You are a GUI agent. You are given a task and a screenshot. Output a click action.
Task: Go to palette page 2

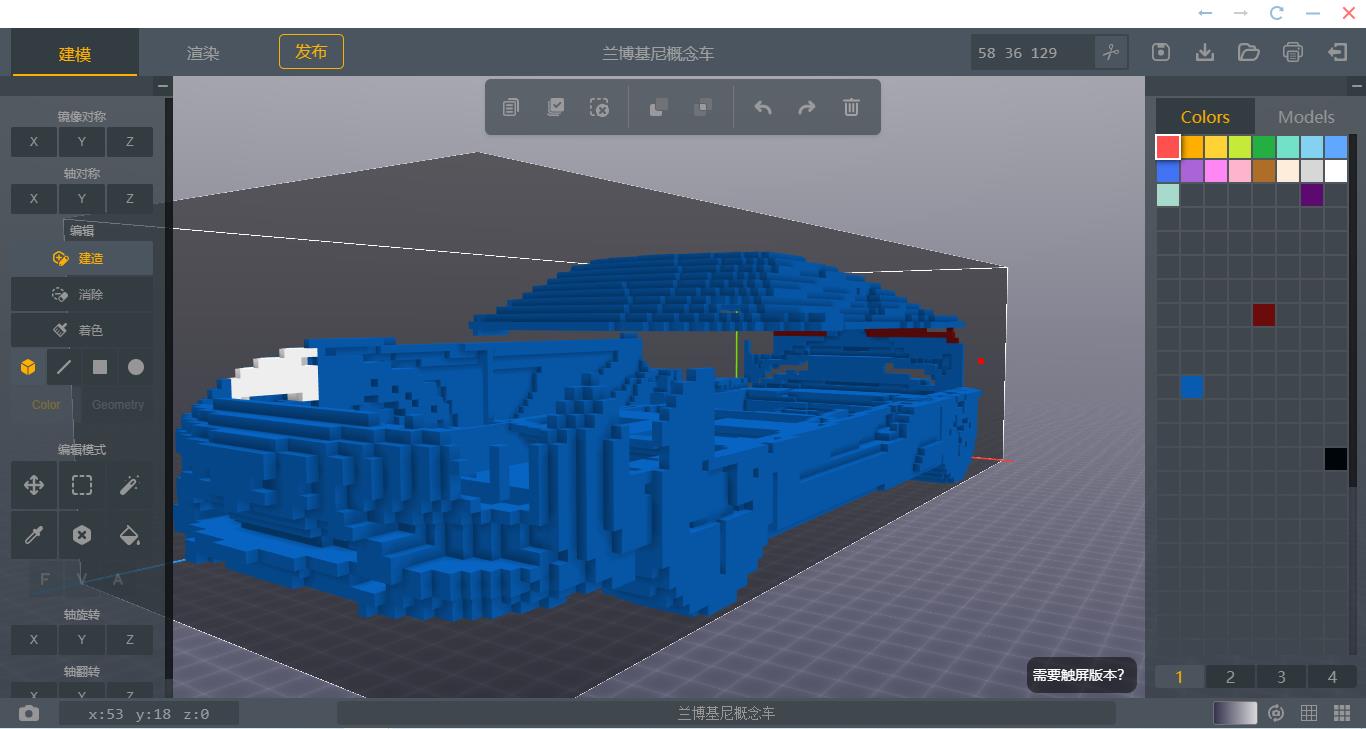(x=1230, y=677)
